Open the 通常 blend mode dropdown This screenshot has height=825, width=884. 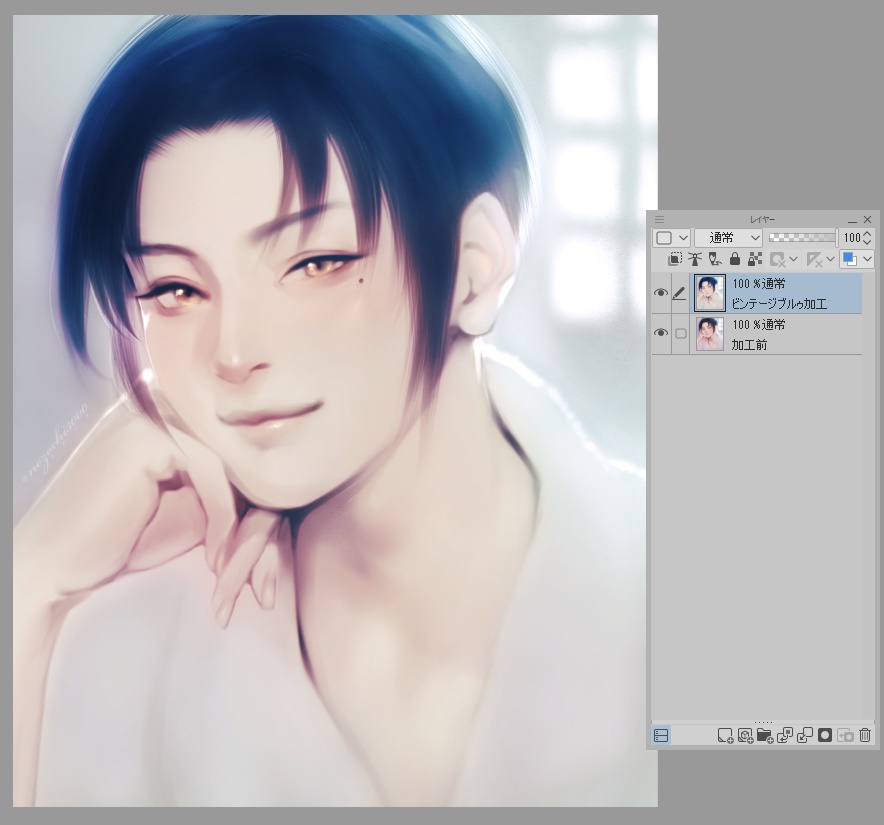(728, 238)
